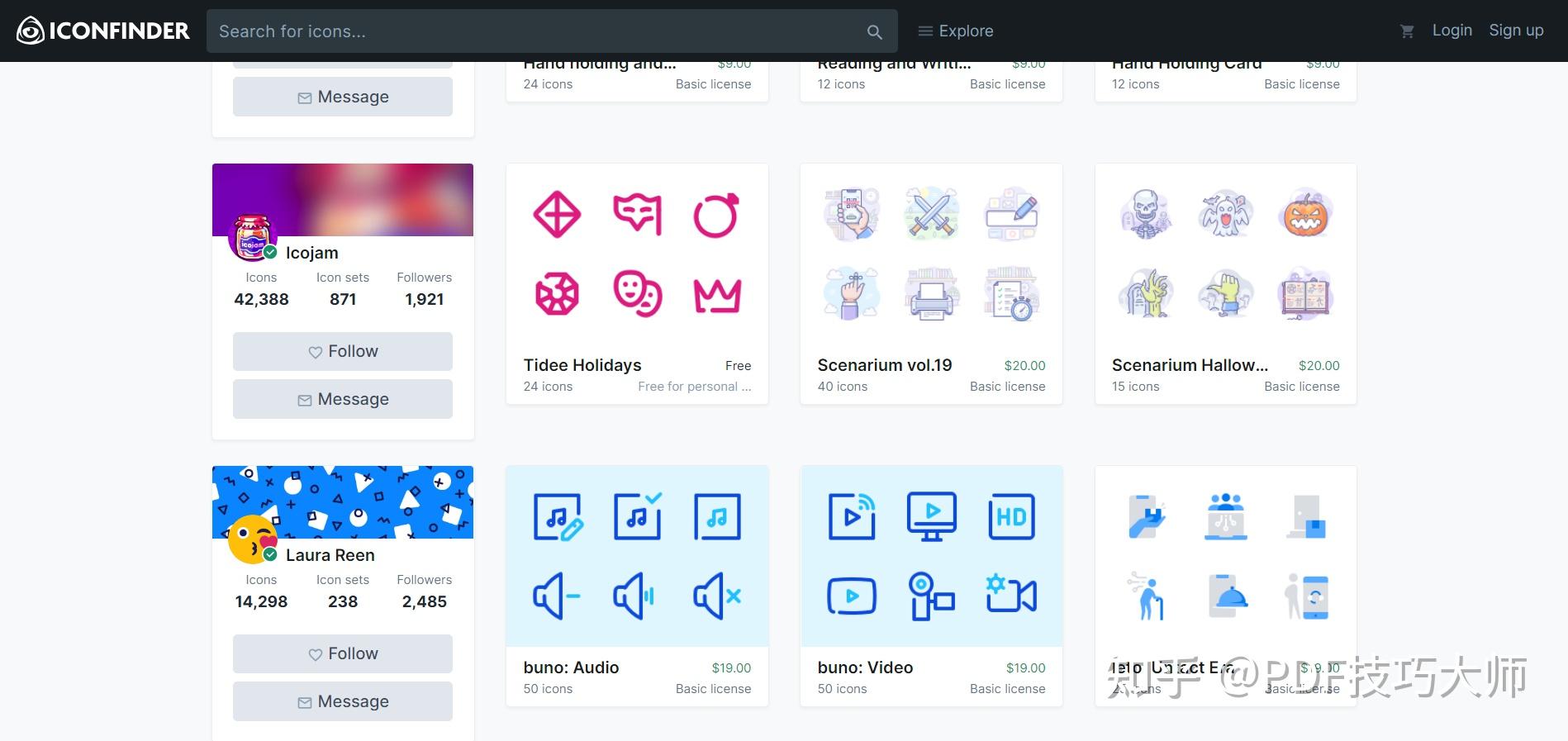Screen dimensions: 1568x741
Task: Click Laura Reen's emoji avatar
Action: point(252,539)
